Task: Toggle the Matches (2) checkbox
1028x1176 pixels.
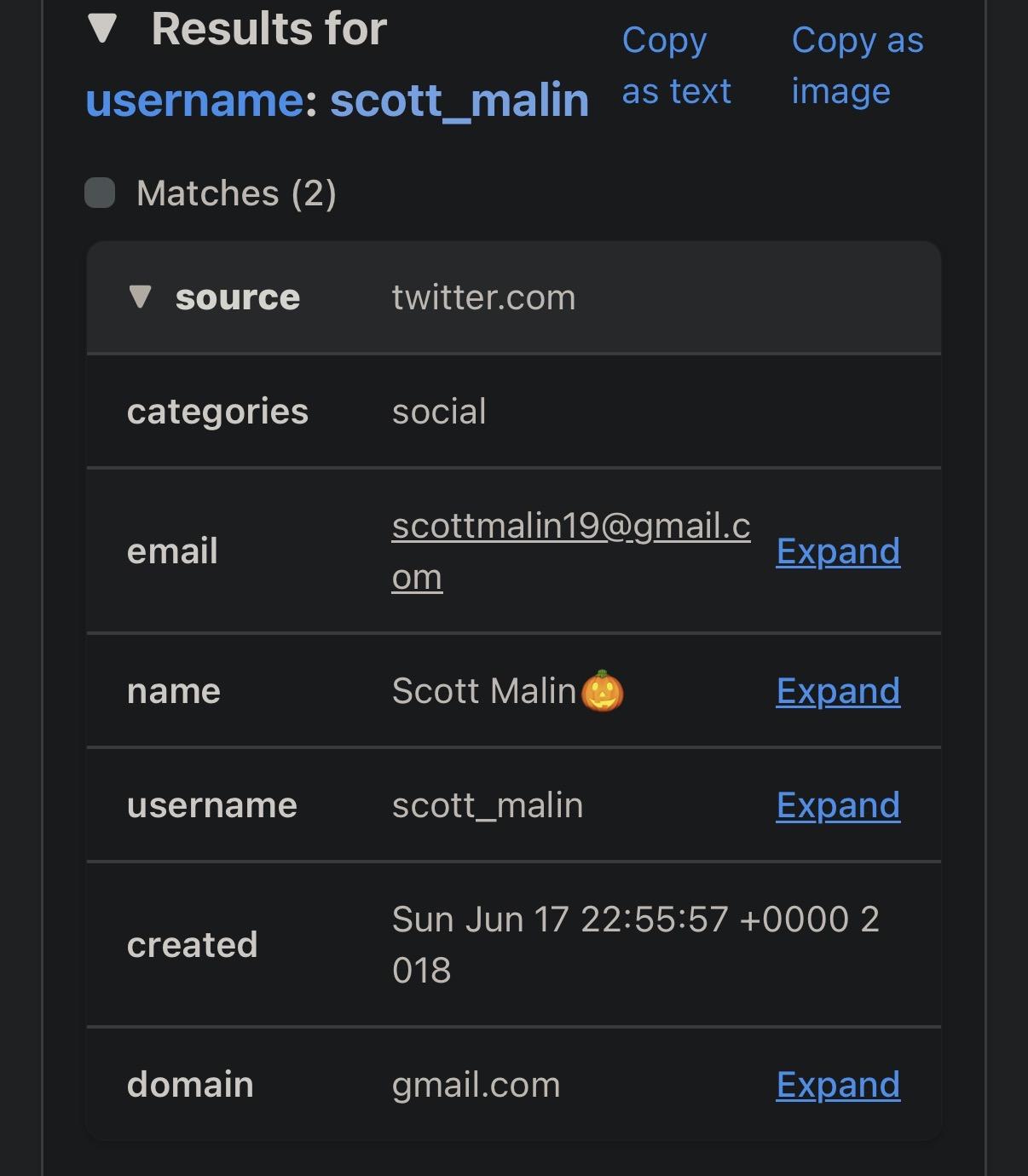Action: [x=100, y=193]
